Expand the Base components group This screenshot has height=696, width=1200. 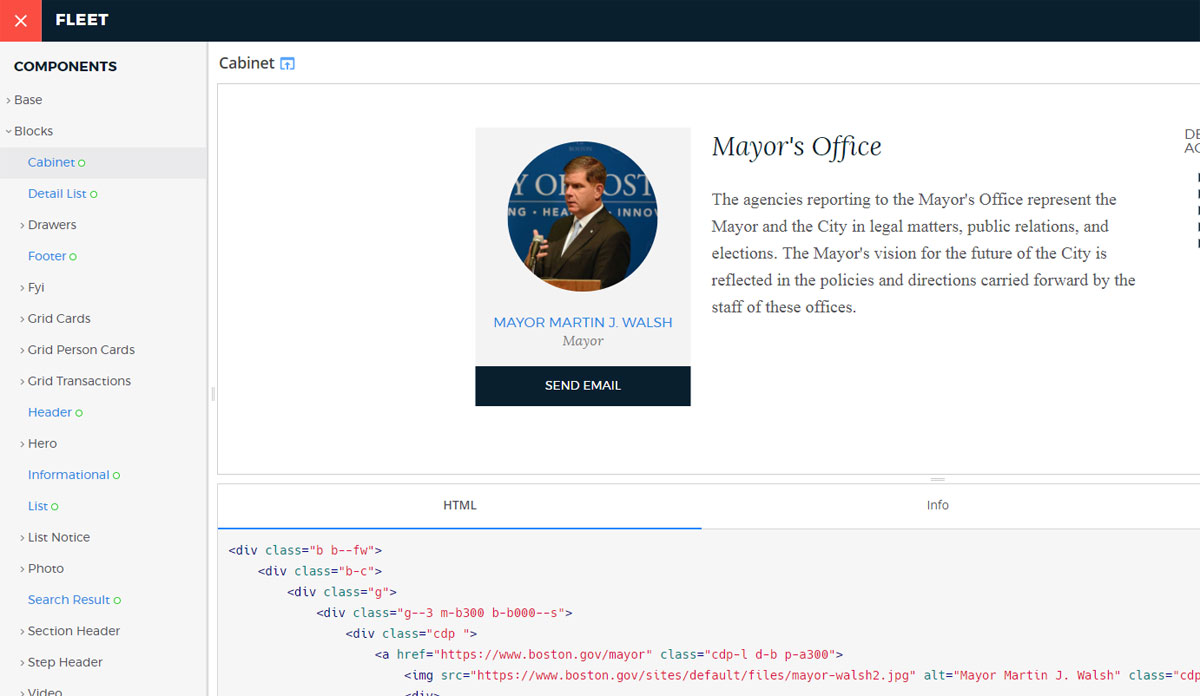28,100
